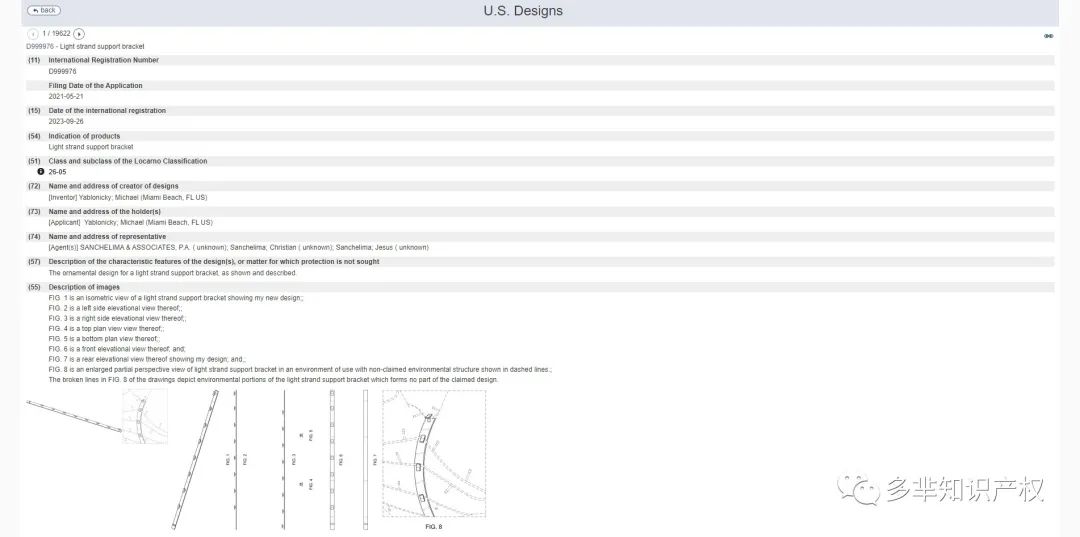Open the FIG. 6 front view drawing
The image size is (1080, 537).
click(334, 460)
